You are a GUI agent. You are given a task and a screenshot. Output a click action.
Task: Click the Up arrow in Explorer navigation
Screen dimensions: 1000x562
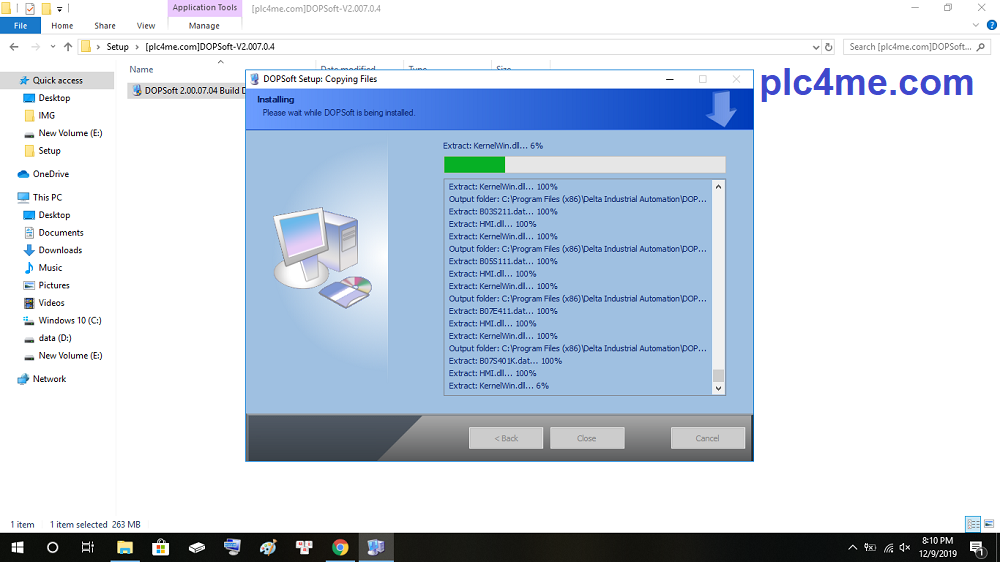pyautogui.click(x=68, y=47)
